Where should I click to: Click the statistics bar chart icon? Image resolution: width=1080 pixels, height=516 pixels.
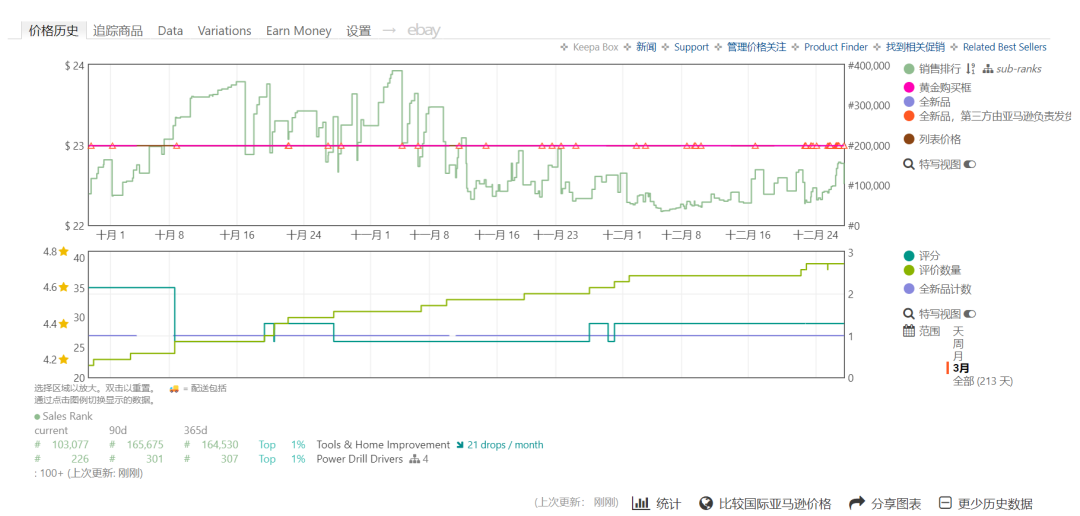click(x=641, y=503)
